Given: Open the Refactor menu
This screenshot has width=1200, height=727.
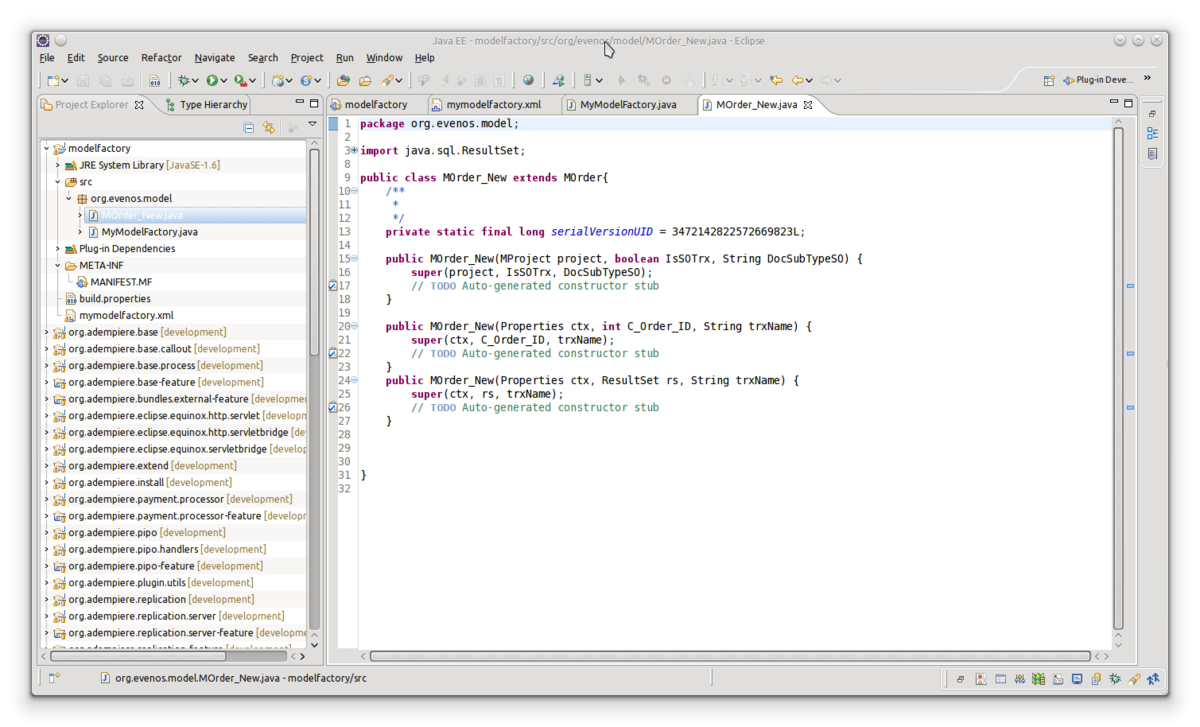Looking at the screenshot, I should point(161,58).
